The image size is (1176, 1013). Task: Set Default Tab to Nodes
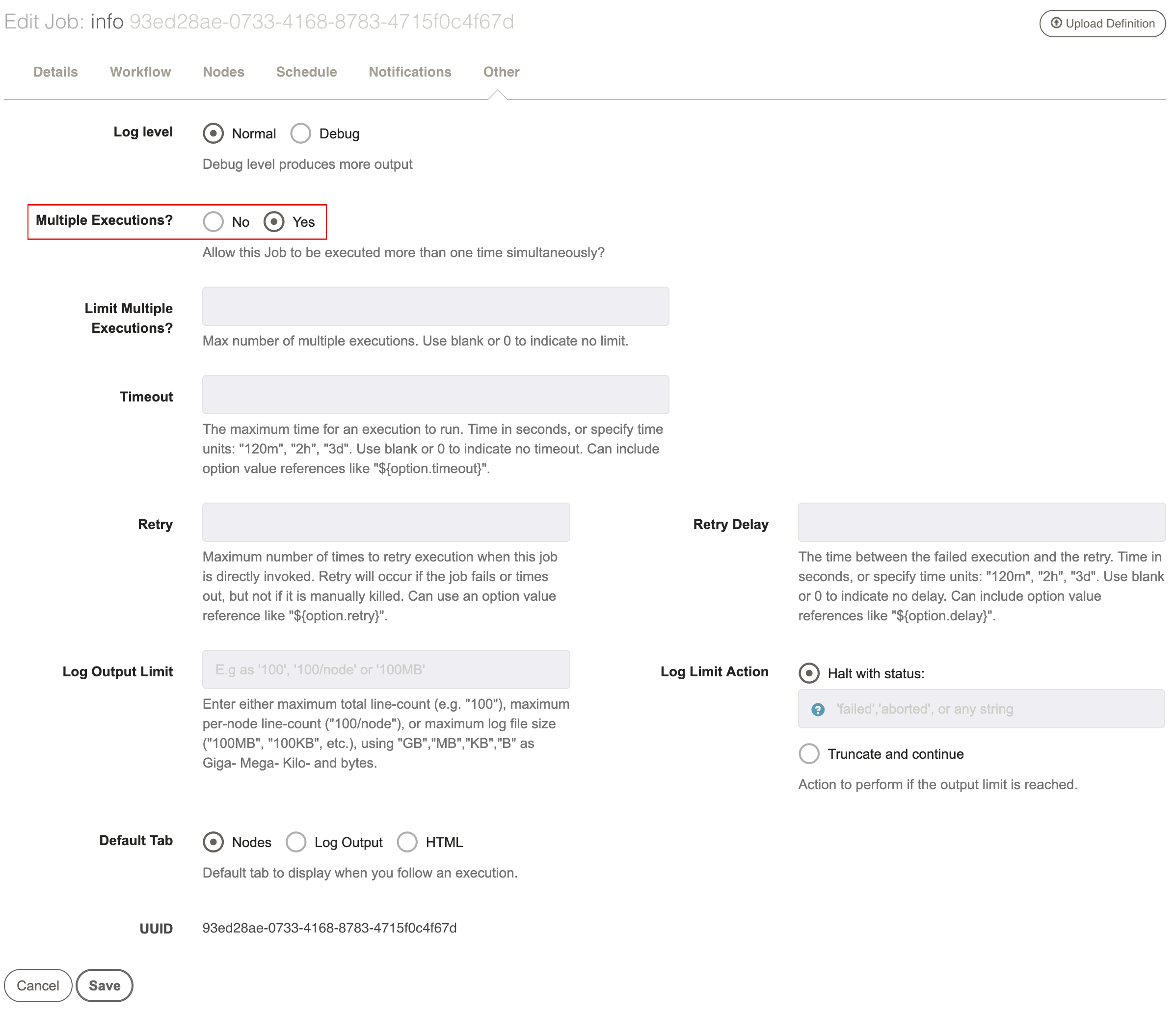pos(213,842)
